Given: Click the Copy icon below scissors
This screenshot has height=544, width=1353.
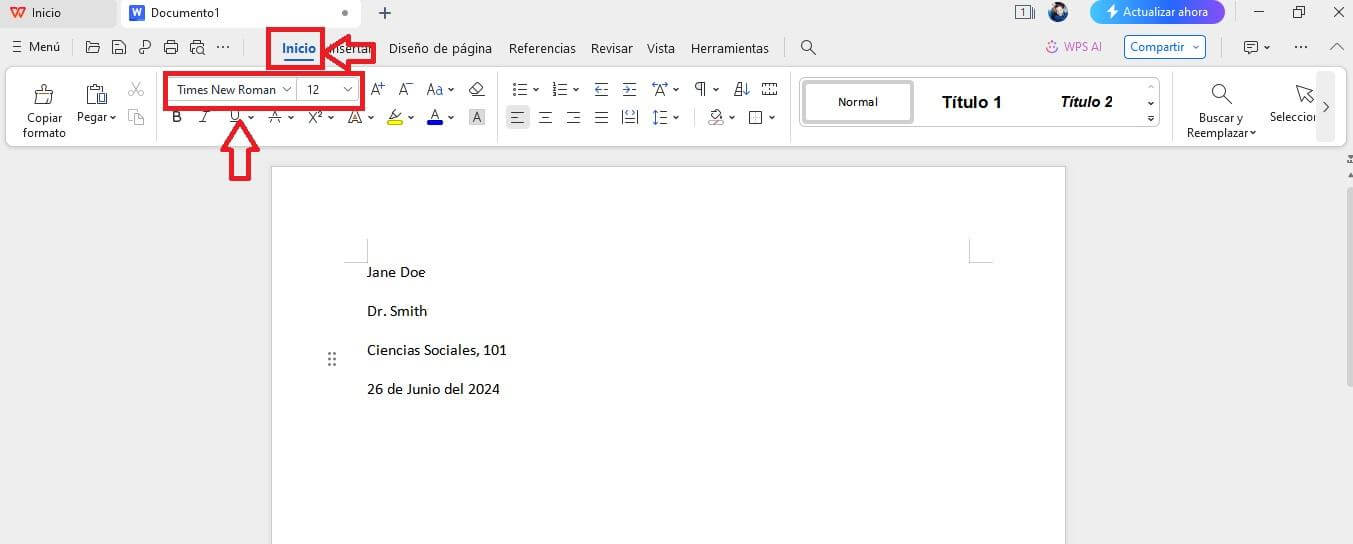Looking at the screenshot, I should [136, 117].
